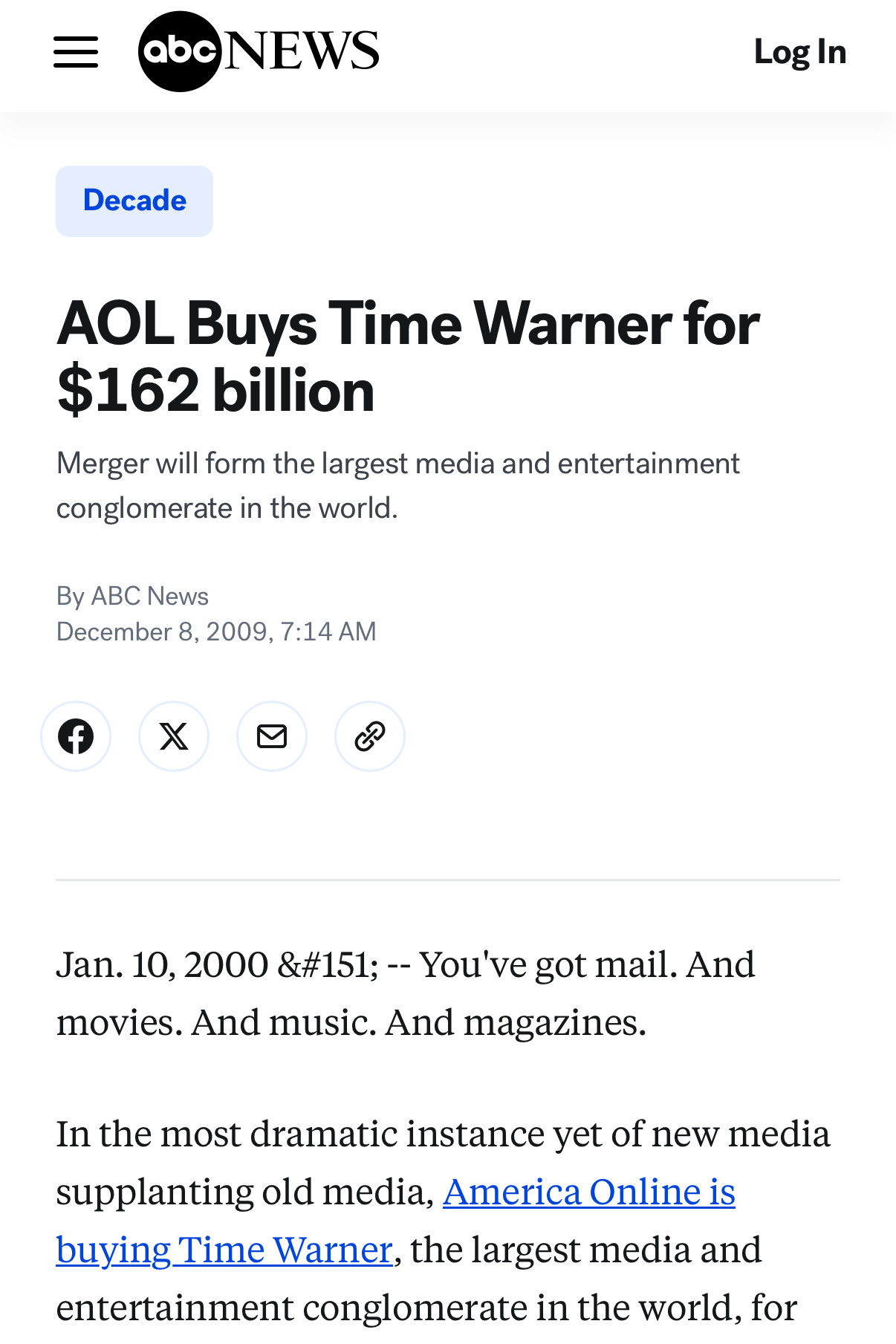Screen dimensions: 896x1344
Task: Click the AOL Buys Time Warner headline
Action: click(408, 357)
